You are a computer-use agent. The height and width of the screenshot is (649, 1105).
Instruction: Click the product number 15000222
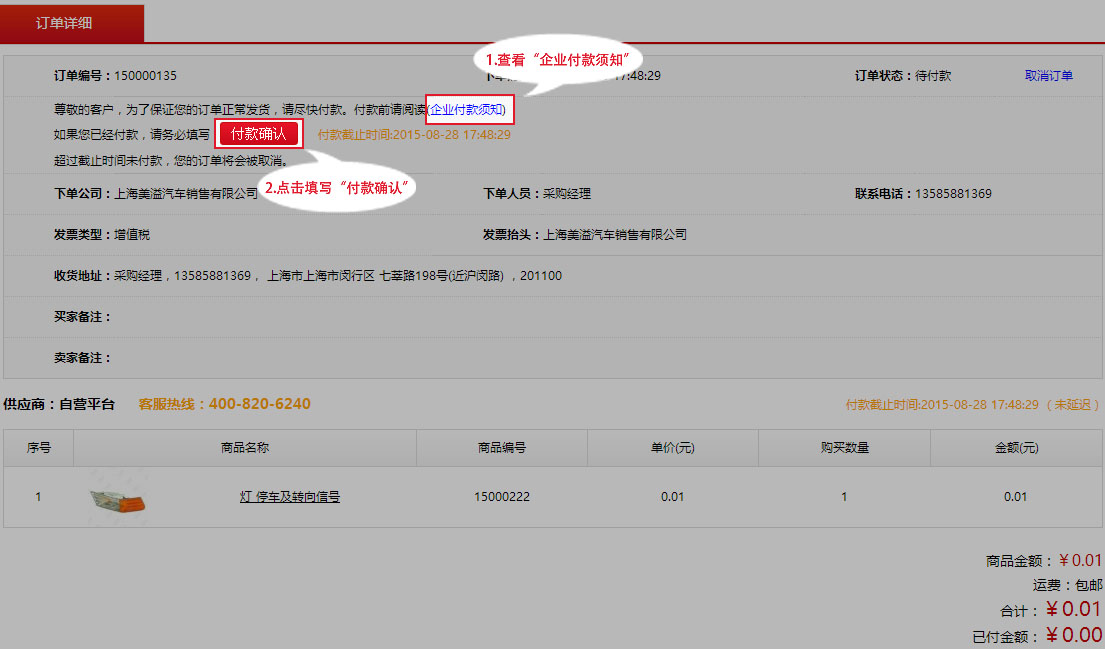pos(502,497)
